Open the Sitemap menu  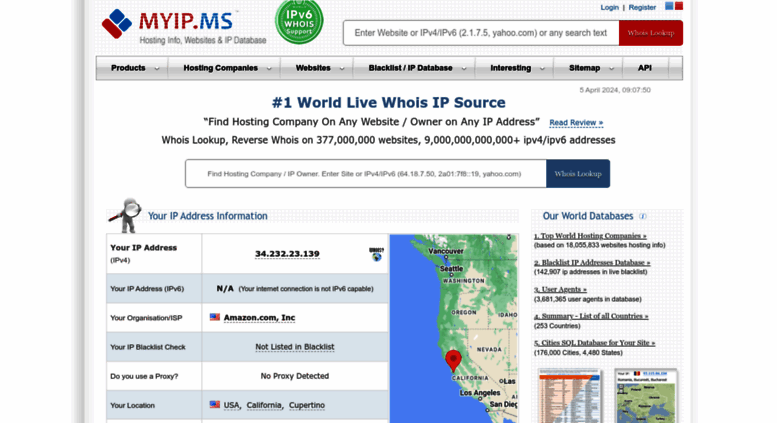pos(584,68)
